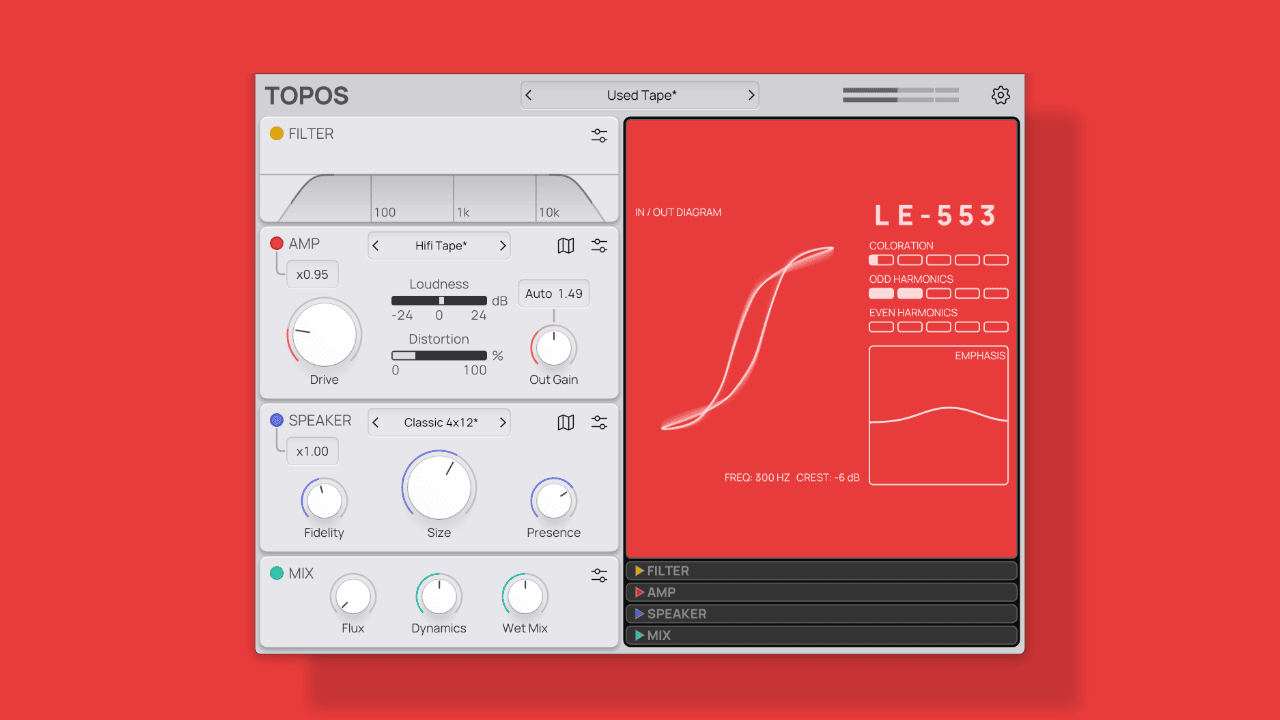Open SPEAKER section advanced sliders icon
Screen dimensions: 1280x720
599,423
